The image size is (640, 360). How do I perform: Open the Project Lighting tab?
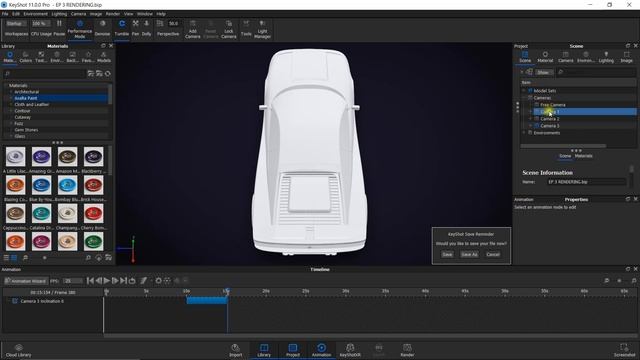click(x=606, y=57)
